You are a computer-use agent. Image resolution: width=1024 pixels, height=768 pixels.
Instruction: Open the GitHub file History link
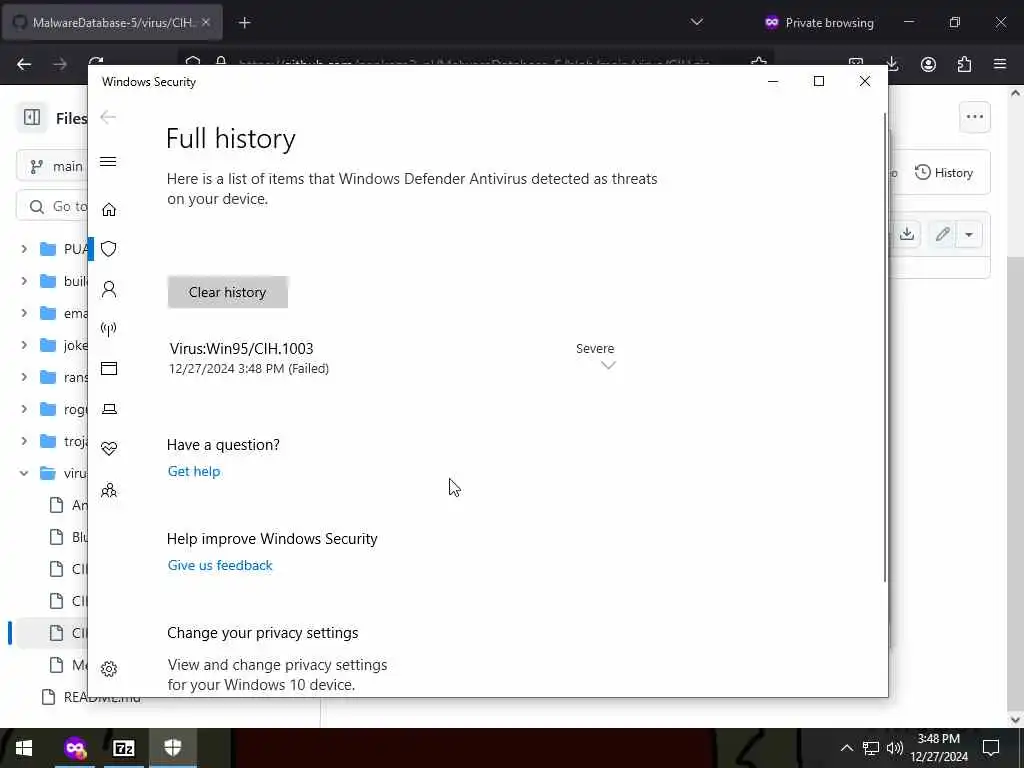(x=944, y=172)
